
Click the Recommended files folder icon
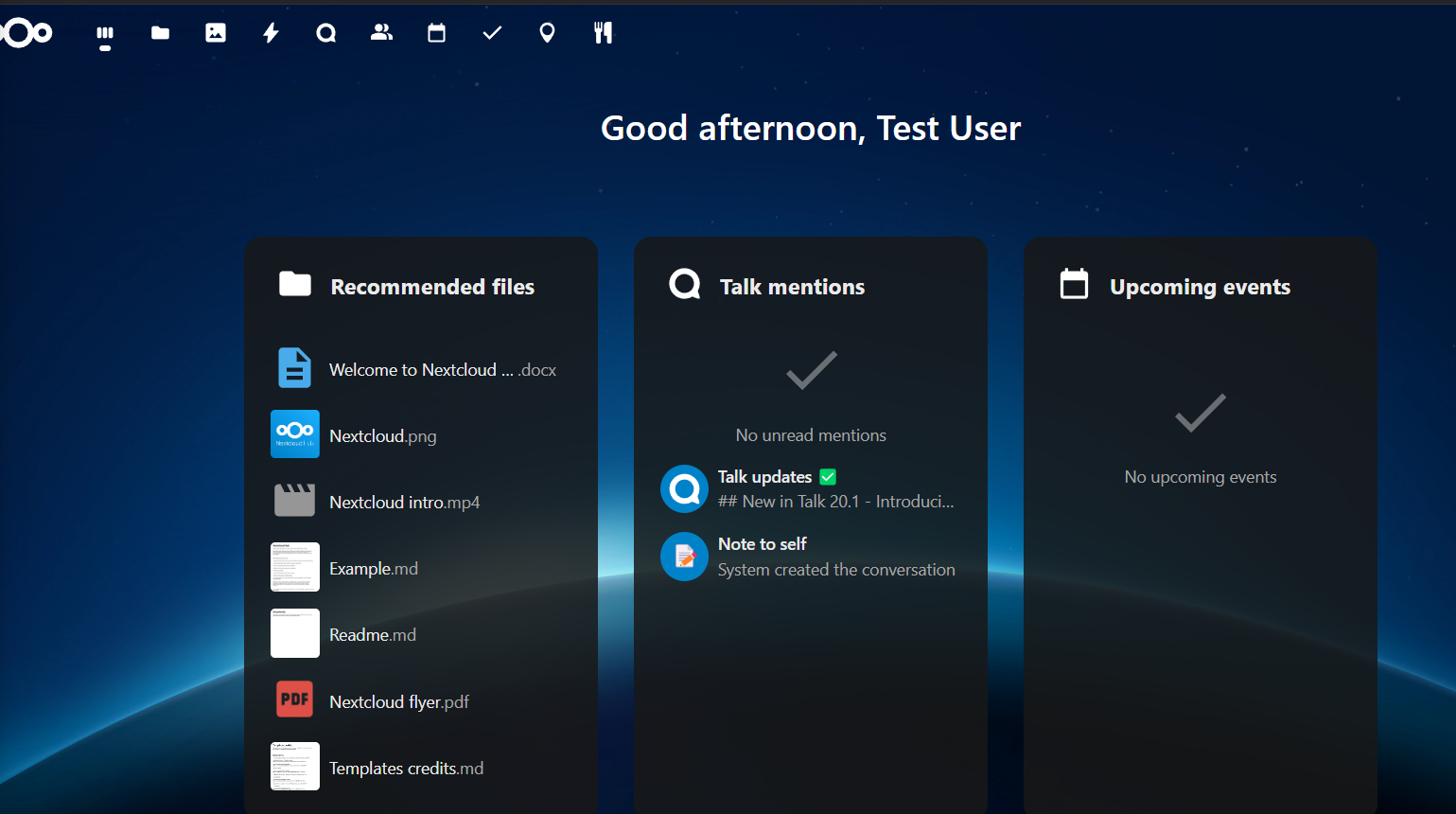click(295, 284)
